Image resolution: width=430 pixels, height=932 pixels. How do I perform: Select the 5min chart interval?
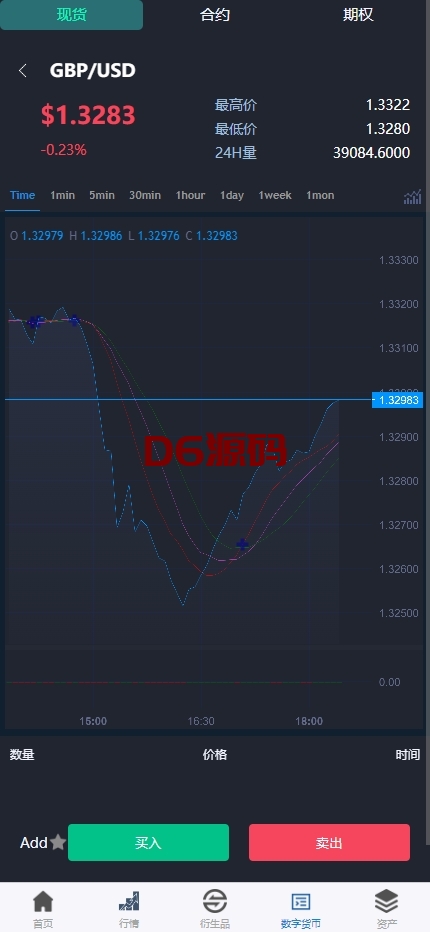click(102, 195)
